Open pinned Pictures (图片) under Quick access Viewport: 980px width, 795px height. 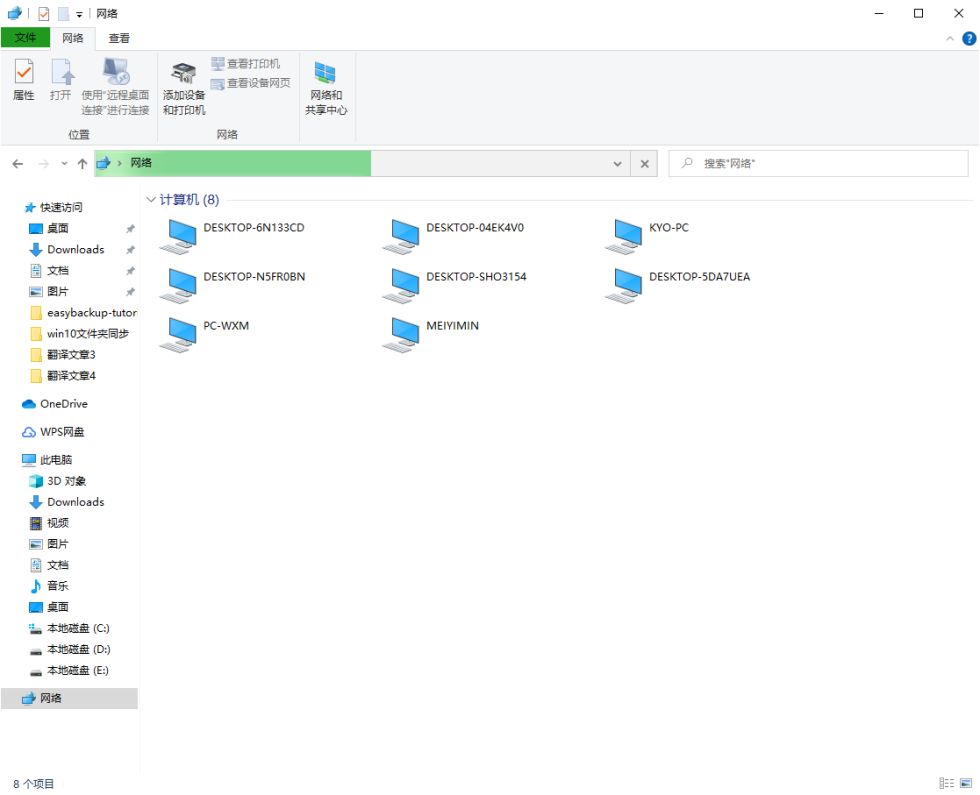point(49,292)
